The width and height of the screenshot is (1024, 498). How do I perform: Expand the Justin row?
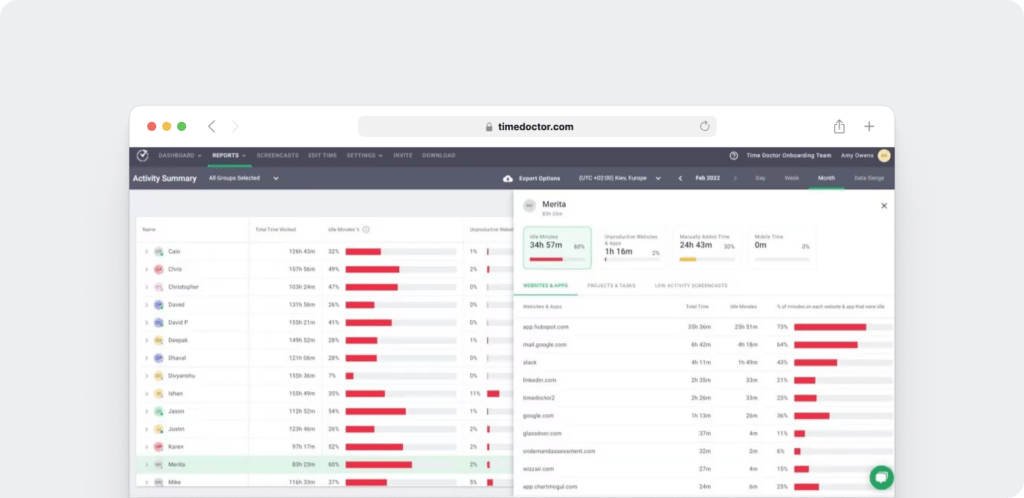point(146,429)
